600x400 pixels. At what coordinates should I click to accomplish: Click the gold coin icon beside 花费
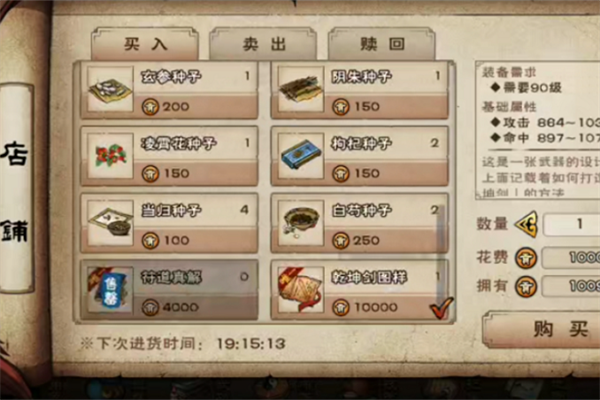point(526,258)
